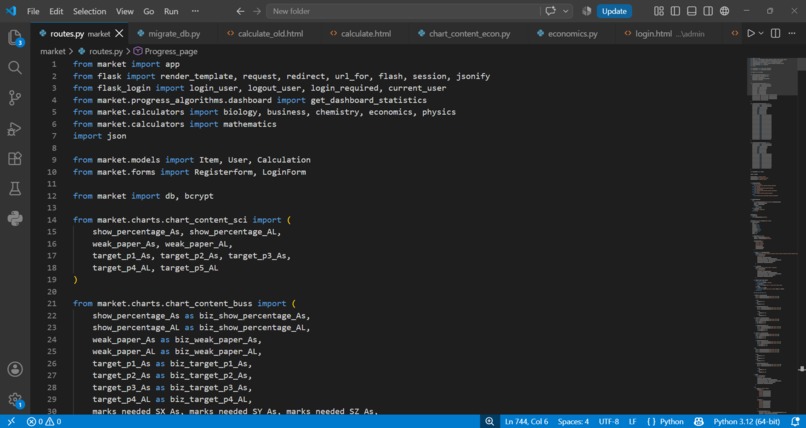Click the VS Code logo icon
Viewport: 806px width, 428px height.
11,11
